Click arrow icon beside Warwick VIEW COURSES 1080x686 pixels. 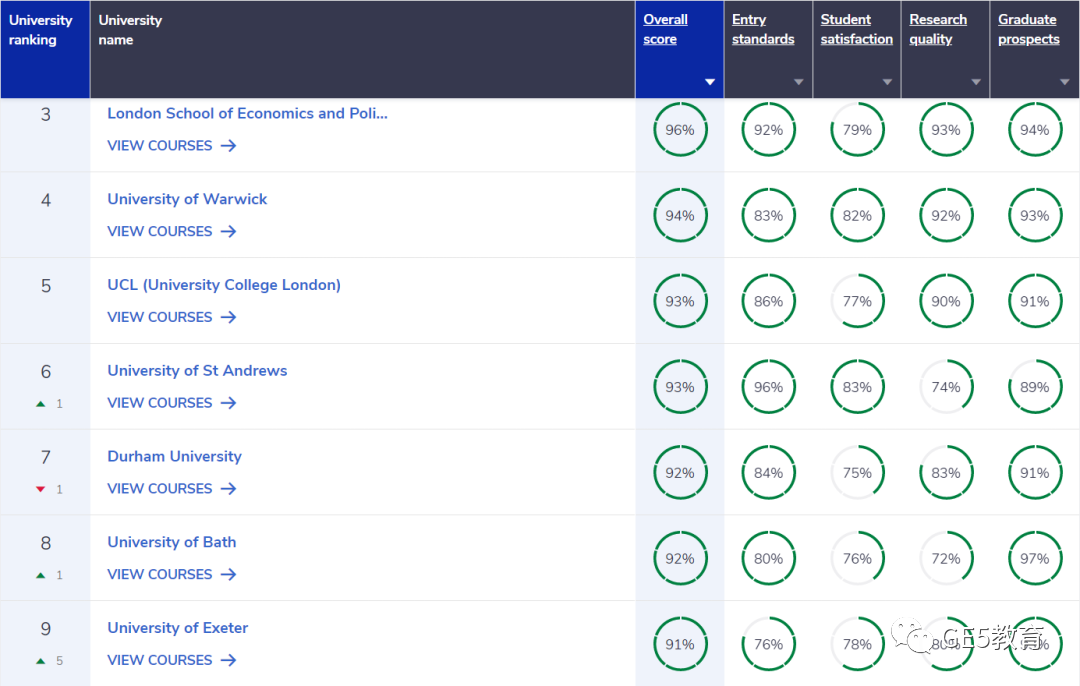tap(229, 231)
